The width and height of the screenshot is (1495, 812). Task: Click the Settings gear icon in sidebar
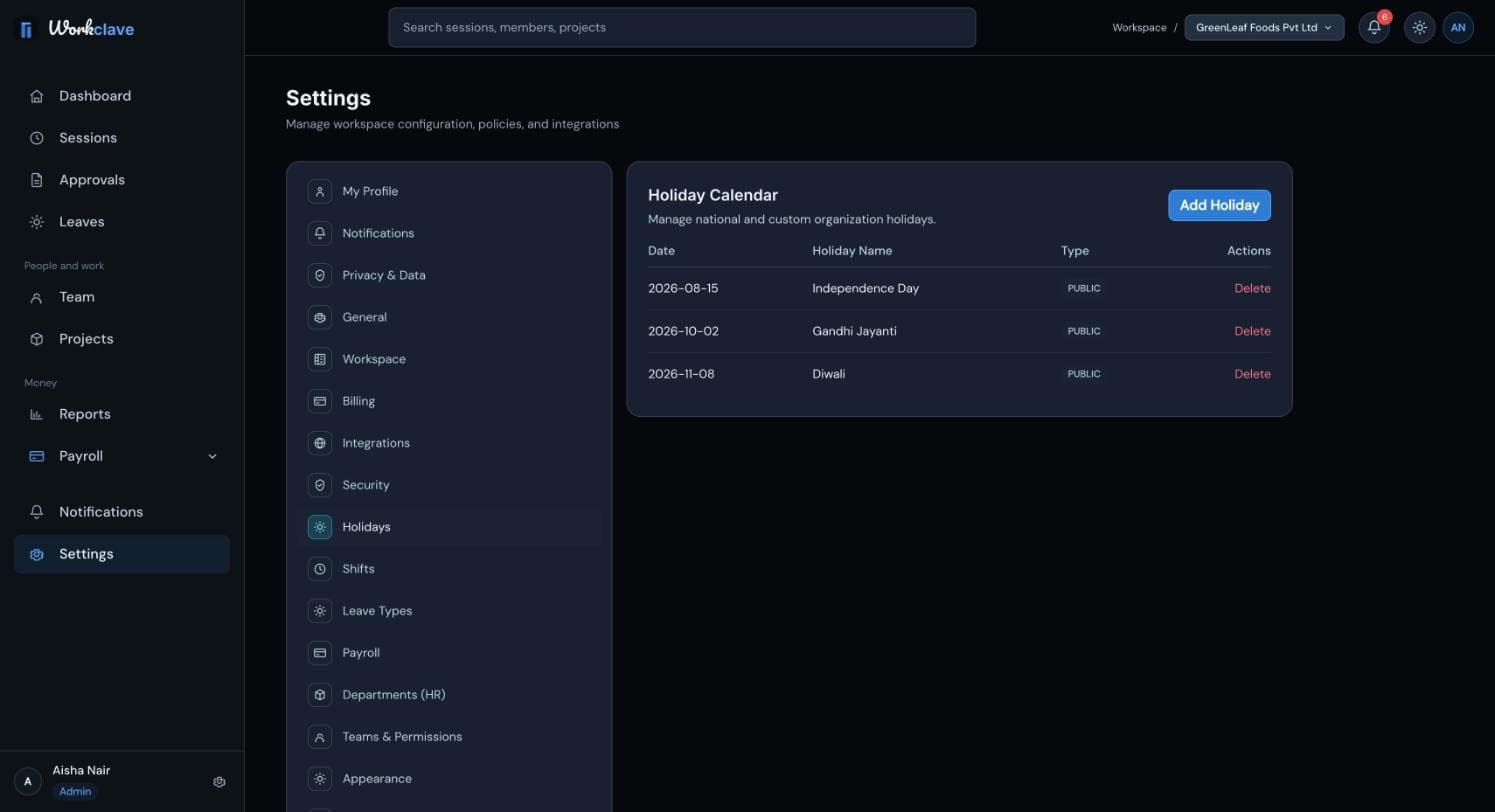[x=37, y=554]
